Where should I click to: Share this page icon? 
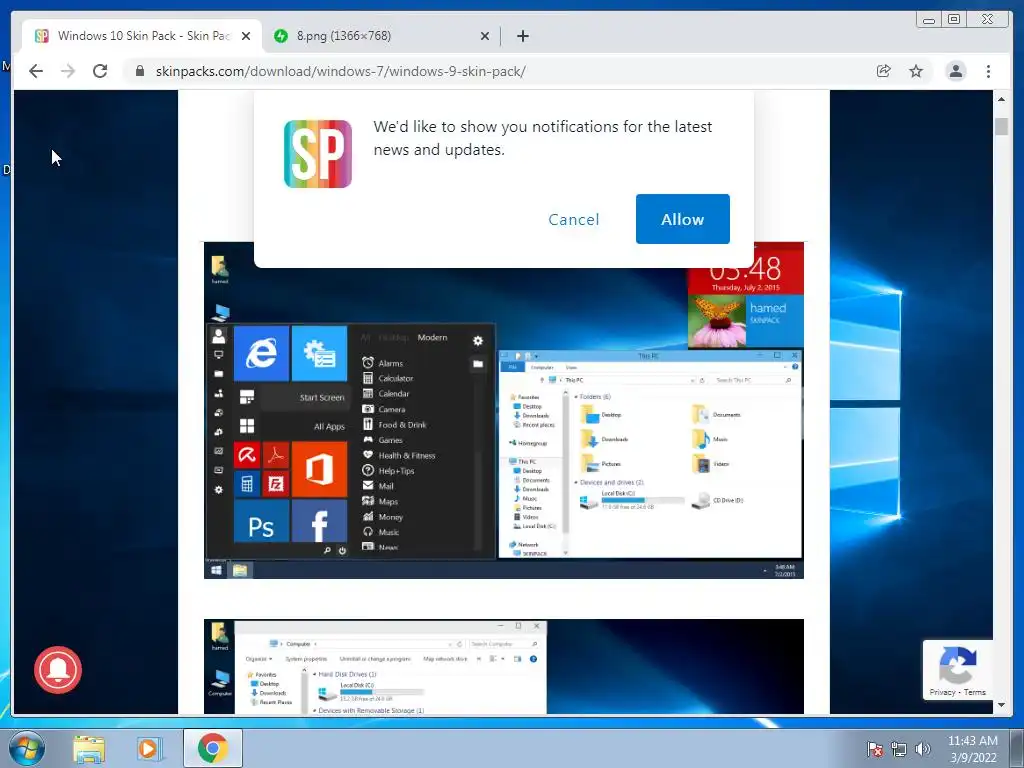pyautogui.click(x=884, y=71)
